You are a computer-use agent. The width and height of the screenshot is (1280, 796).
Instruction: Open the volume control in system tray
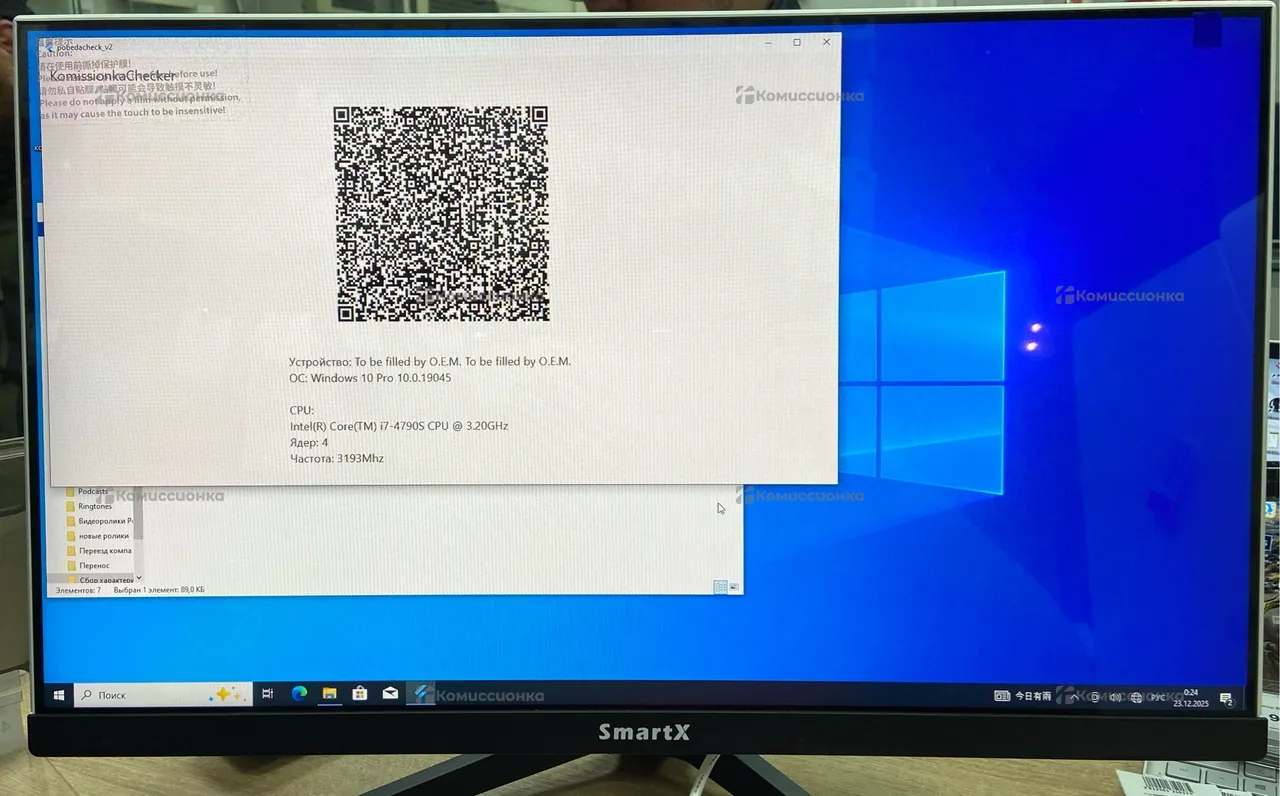(x=1115, y=697)
